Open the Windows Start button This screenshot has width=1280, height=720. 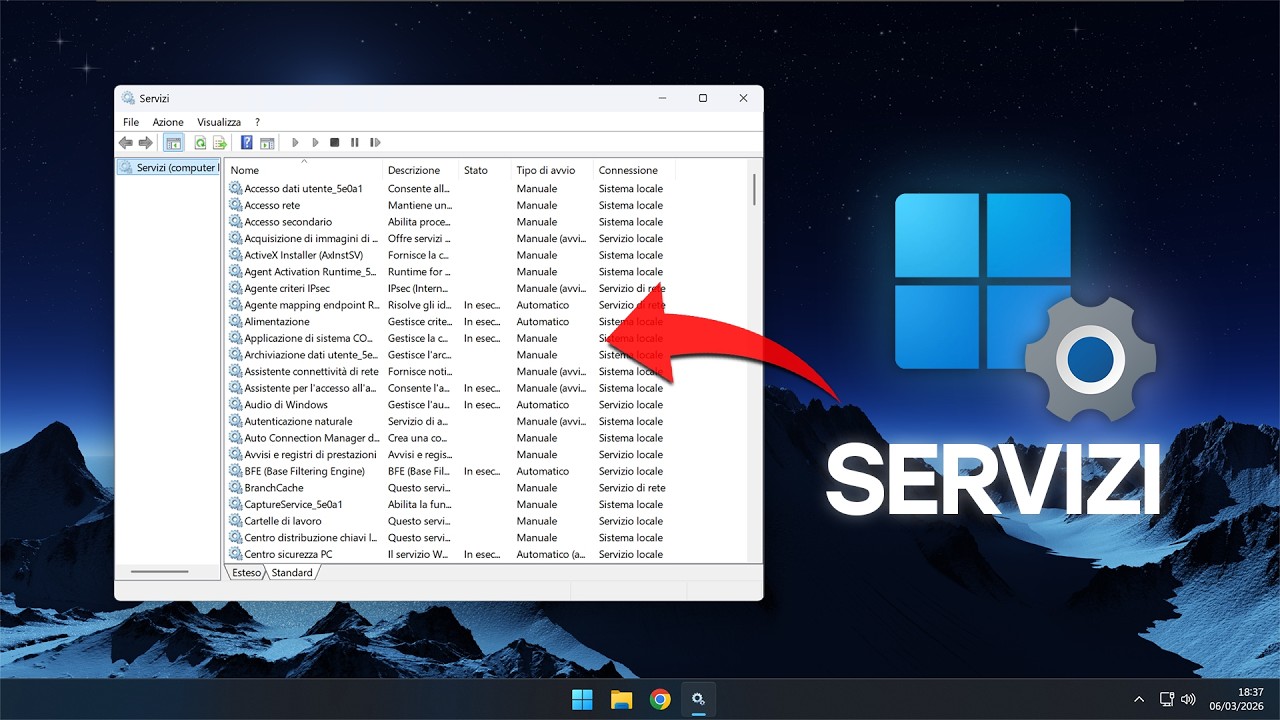coord(581,699)
